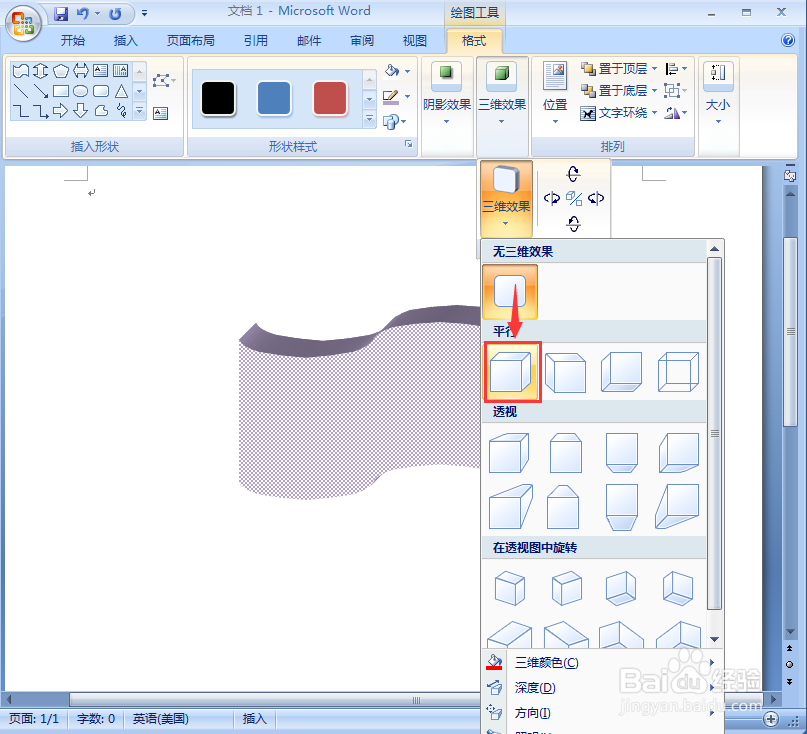Toggle the ruler button above vertical scrollbar
Screen dimensions: 807x734
(790, 176)
